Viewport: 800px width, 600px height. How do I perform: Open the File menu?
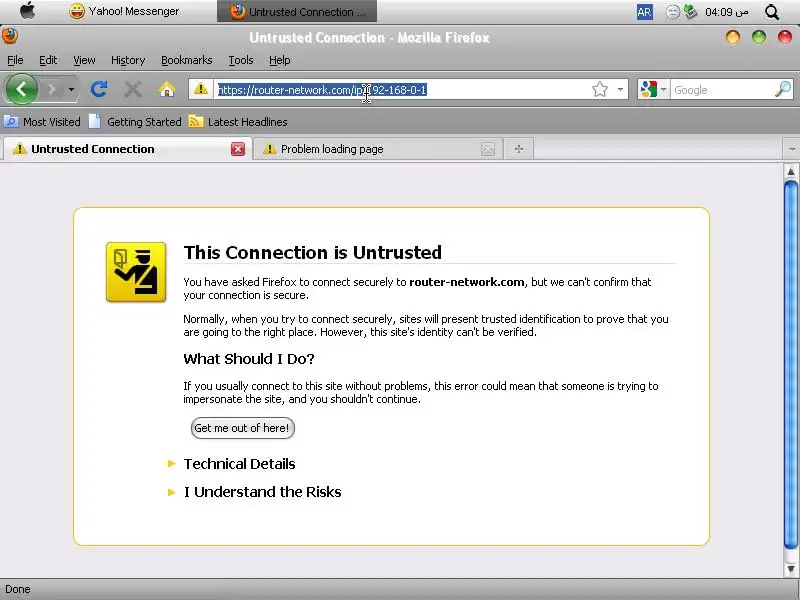coord(15,60)
